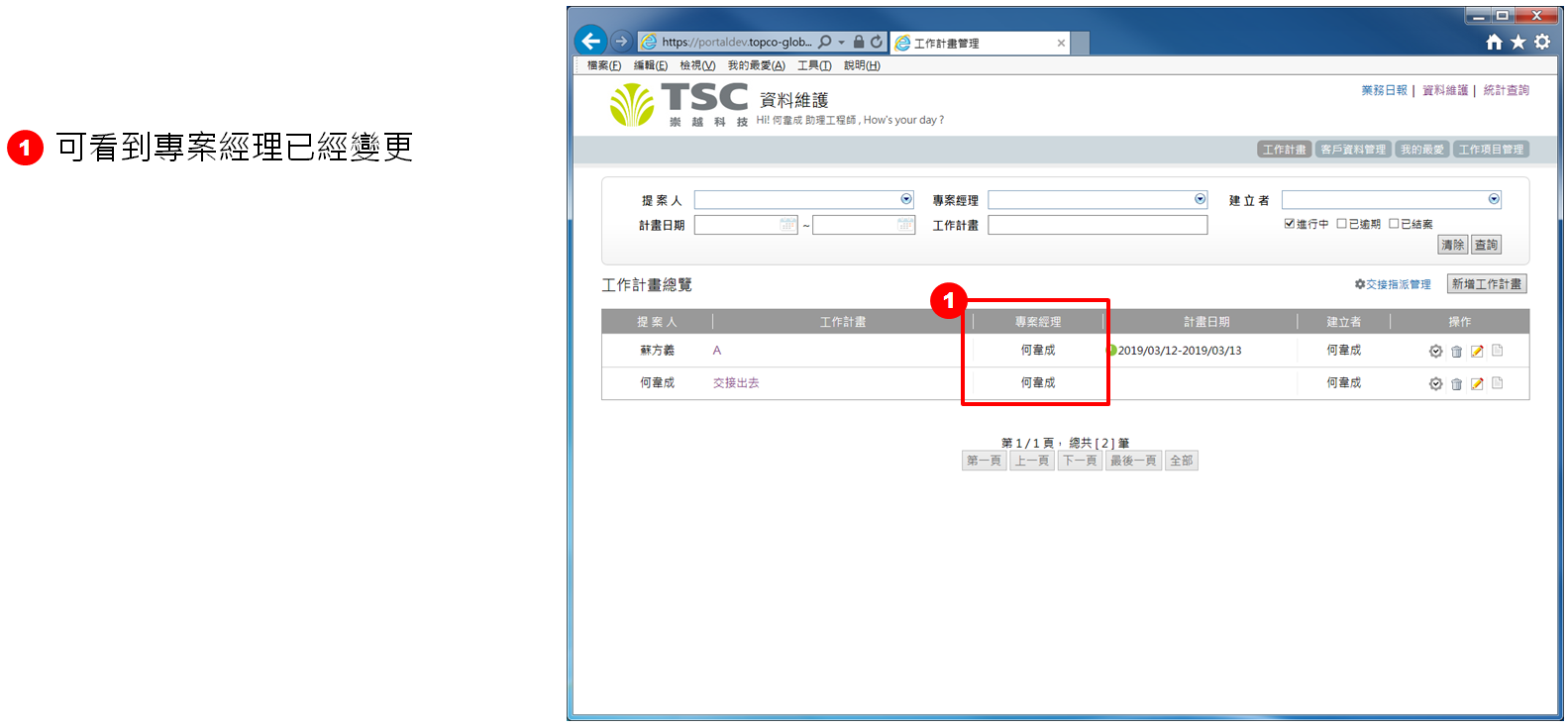The image size is (1568, 728).
Task: Edit the 交接出去 work plan pencil icon
Action: (1477, 384)
